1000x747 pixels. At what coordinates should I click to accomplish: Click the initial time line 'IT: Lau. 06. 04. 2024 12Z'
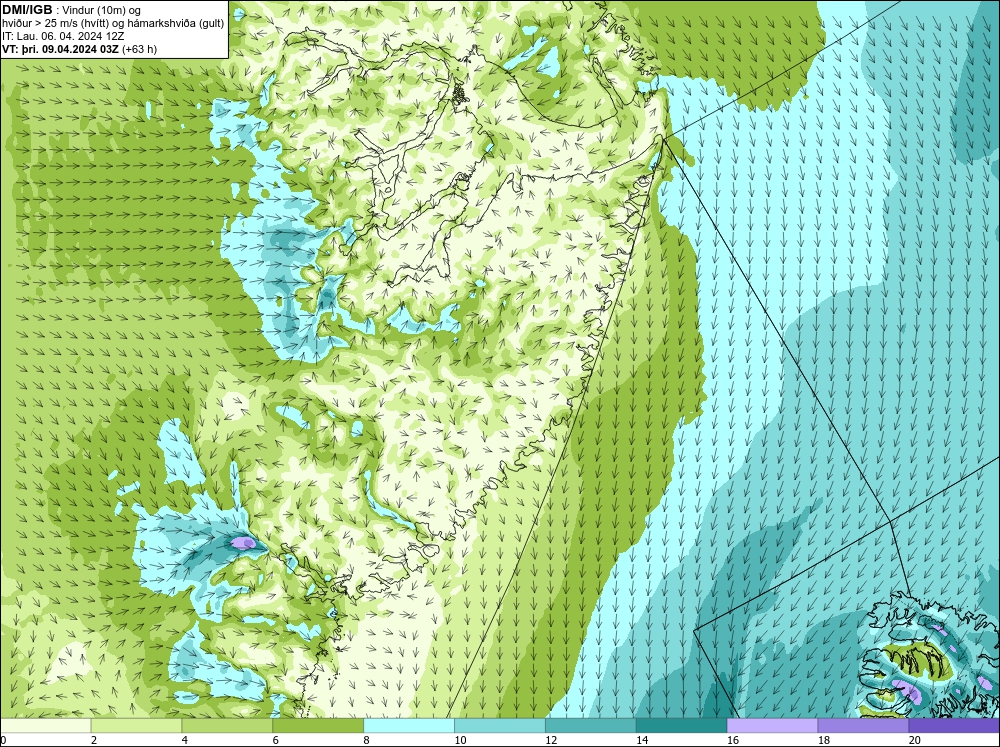63,36
